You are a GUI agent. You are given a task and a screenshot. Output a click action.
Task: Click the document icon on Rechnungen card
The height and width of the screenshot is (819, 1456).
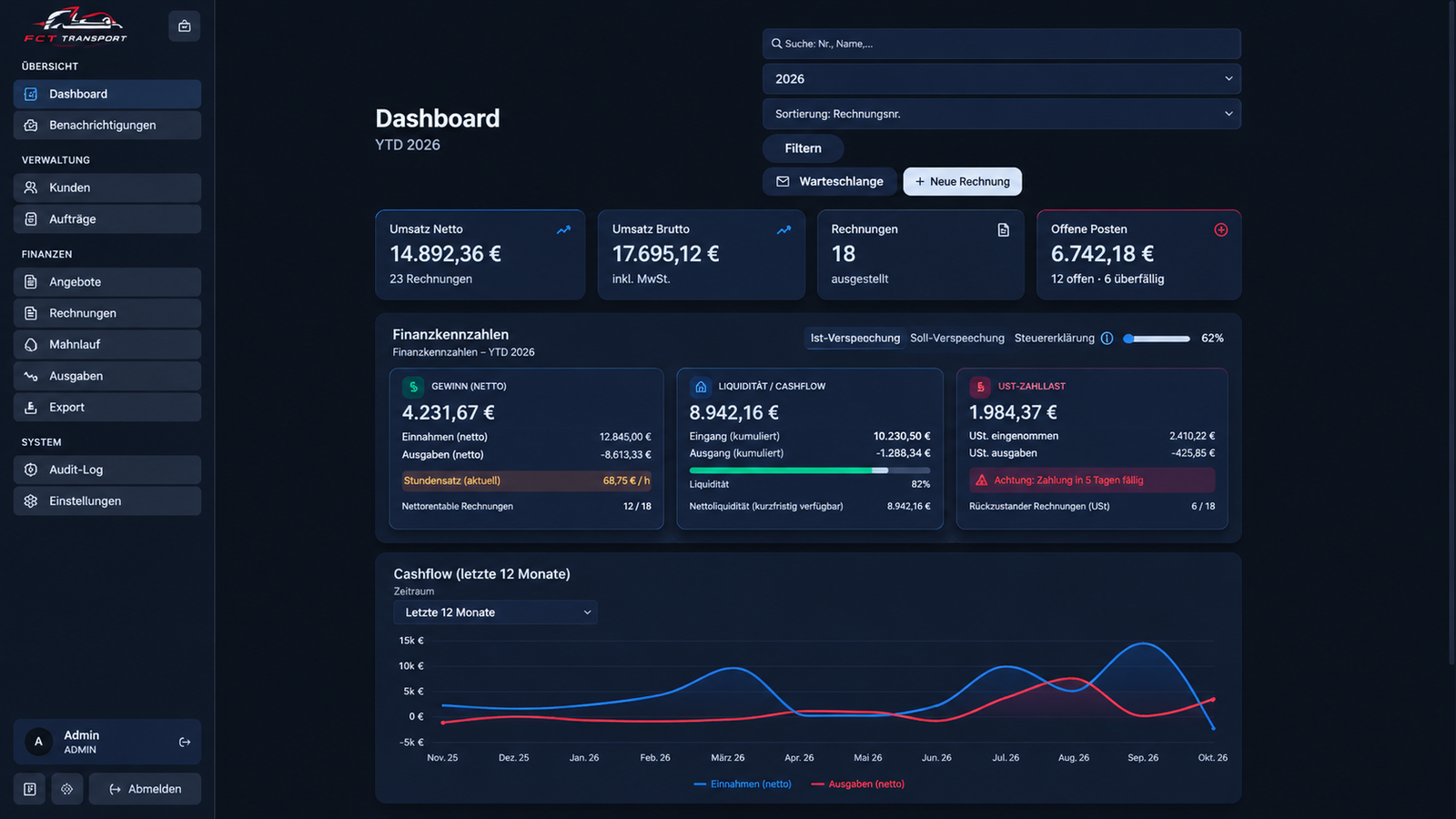tap(1004, 230)
